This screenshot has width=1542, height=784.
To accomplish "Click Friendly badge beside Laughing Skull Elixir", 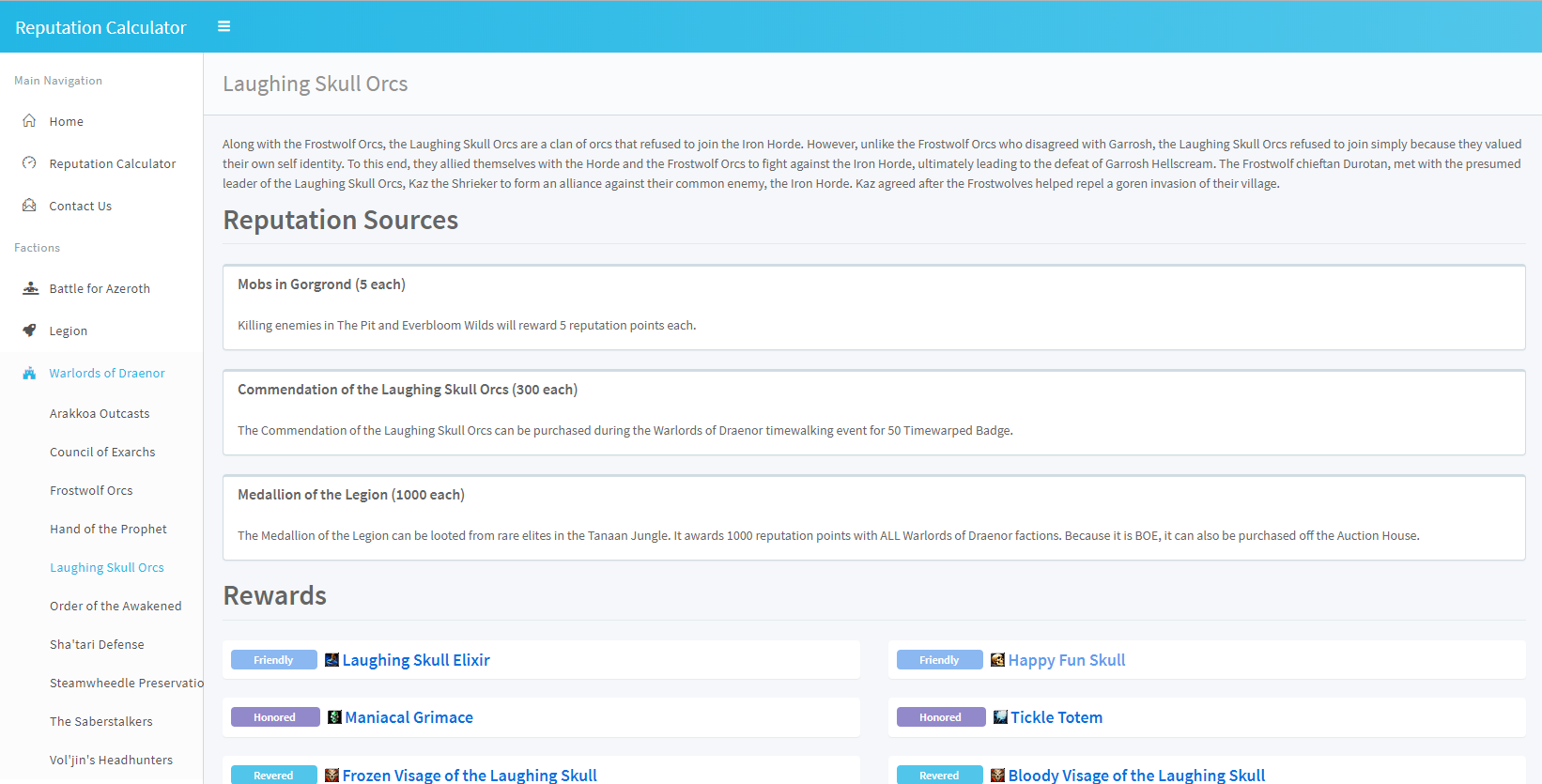I will [x=273, y=660].
